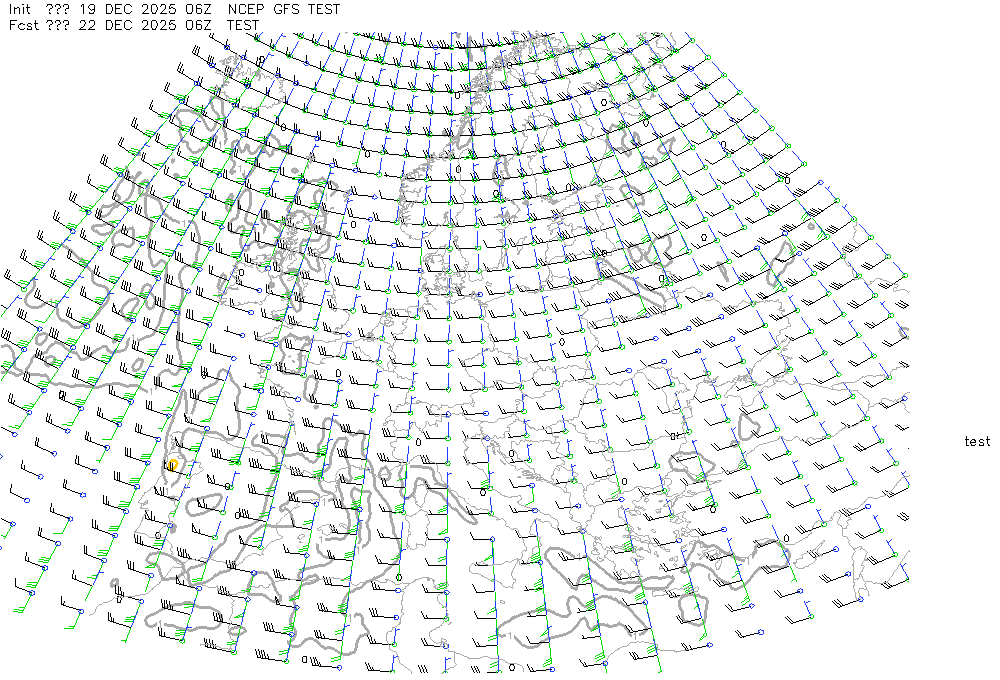
Task: Click the "???" placeholder in Init line
Action: tap(57, 10)
